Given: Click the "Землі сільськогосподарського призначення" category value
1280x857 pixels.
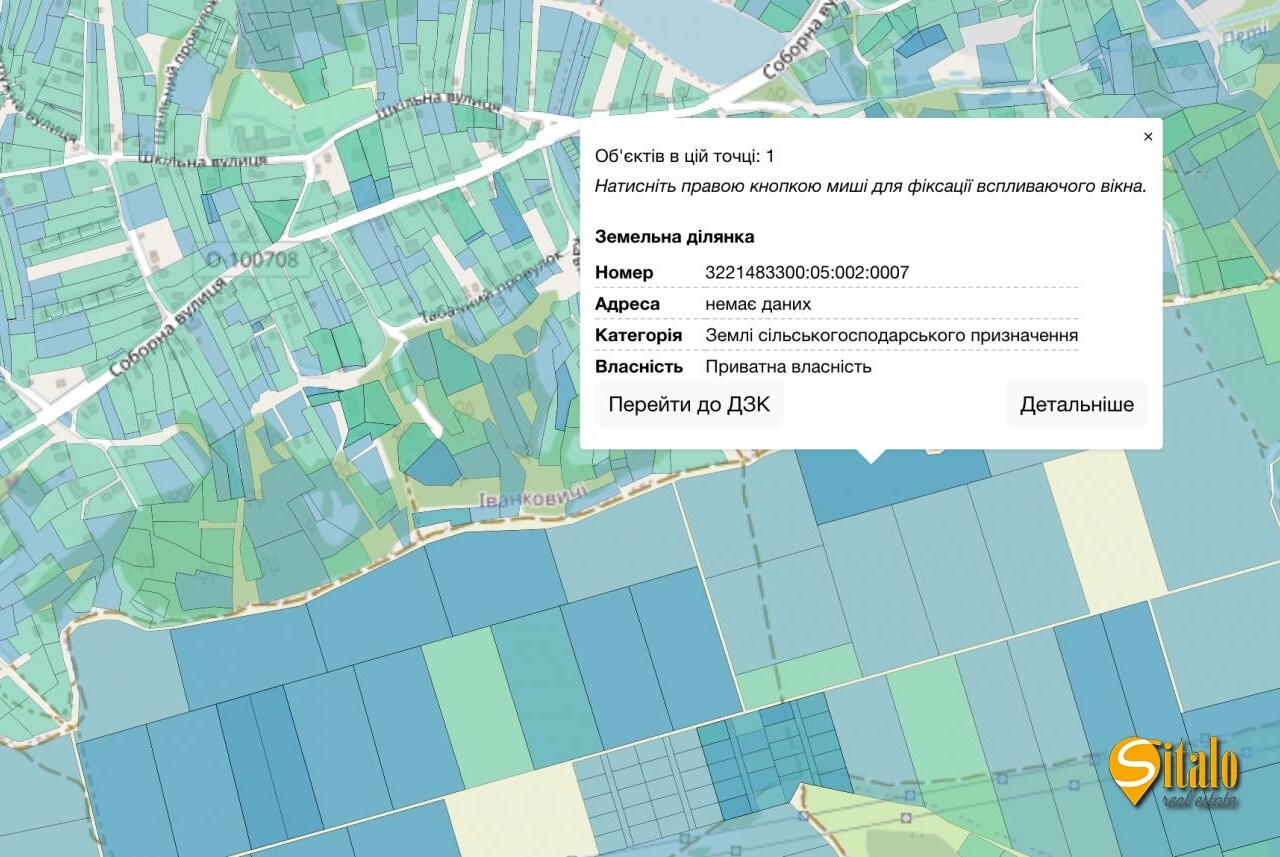Looking at the screenshot, I should point(891,335).
